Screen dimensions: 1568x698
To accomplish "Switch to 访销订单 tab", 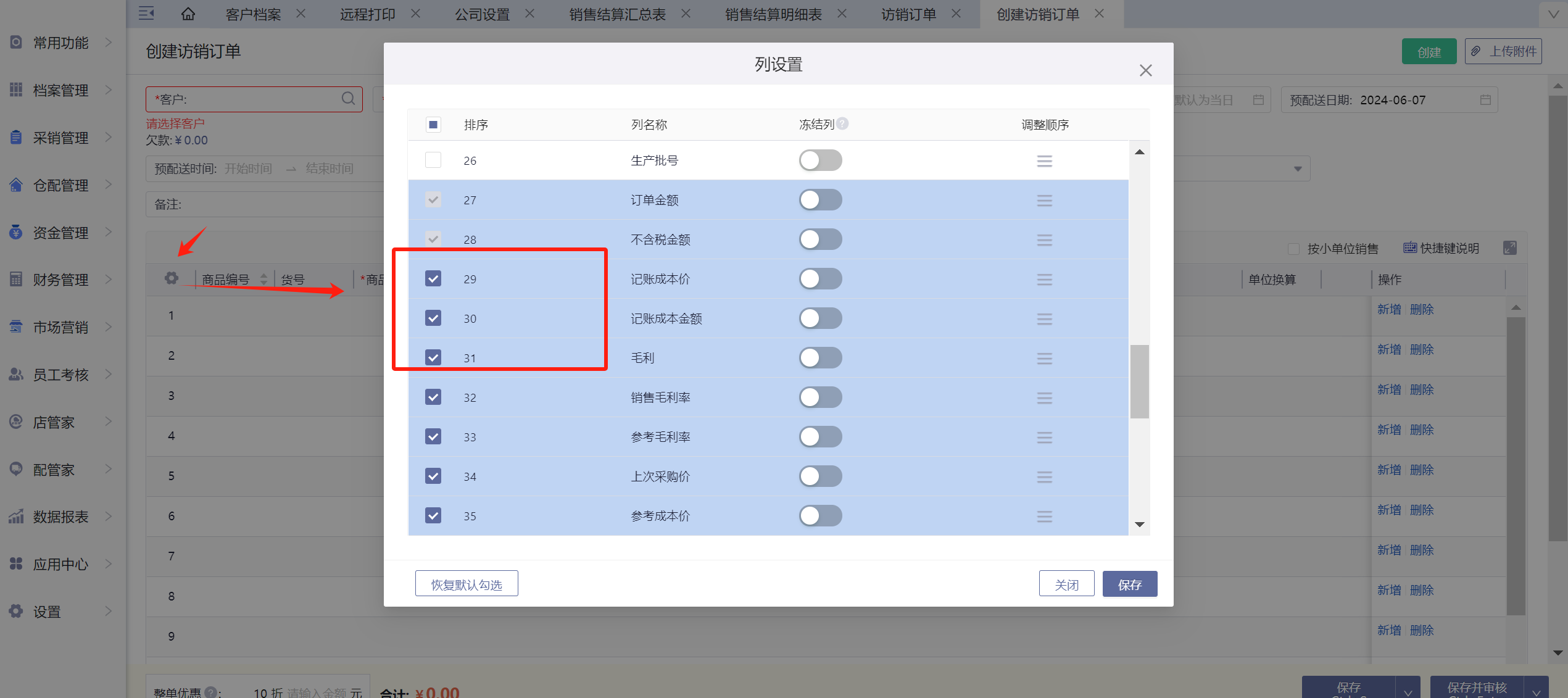I will coord(908,14).
